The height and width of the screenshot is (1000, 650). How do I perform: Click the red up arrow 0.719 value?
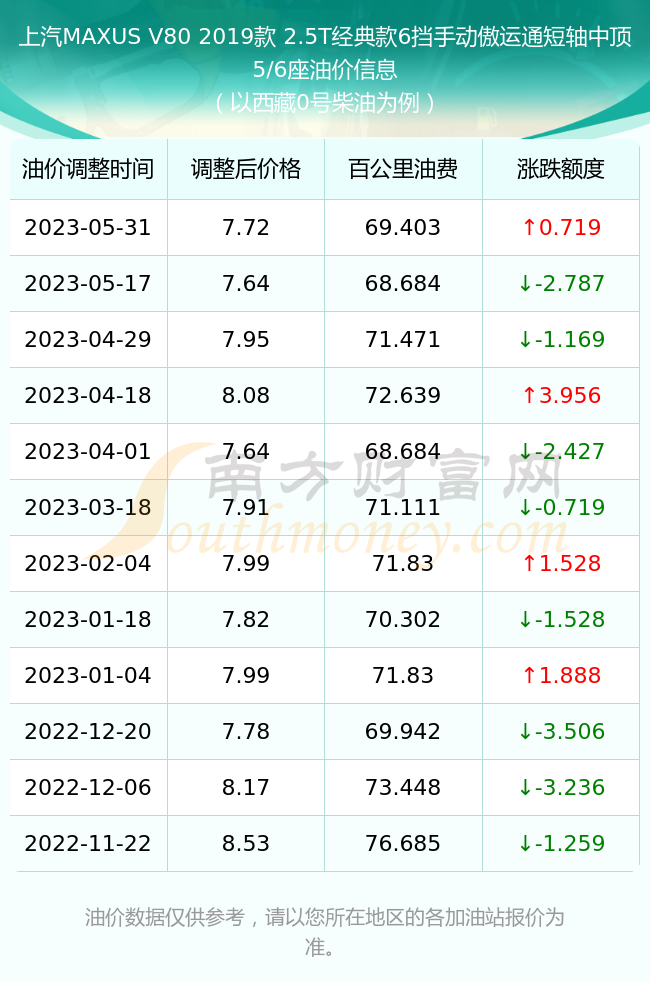[x=561, y=228]
